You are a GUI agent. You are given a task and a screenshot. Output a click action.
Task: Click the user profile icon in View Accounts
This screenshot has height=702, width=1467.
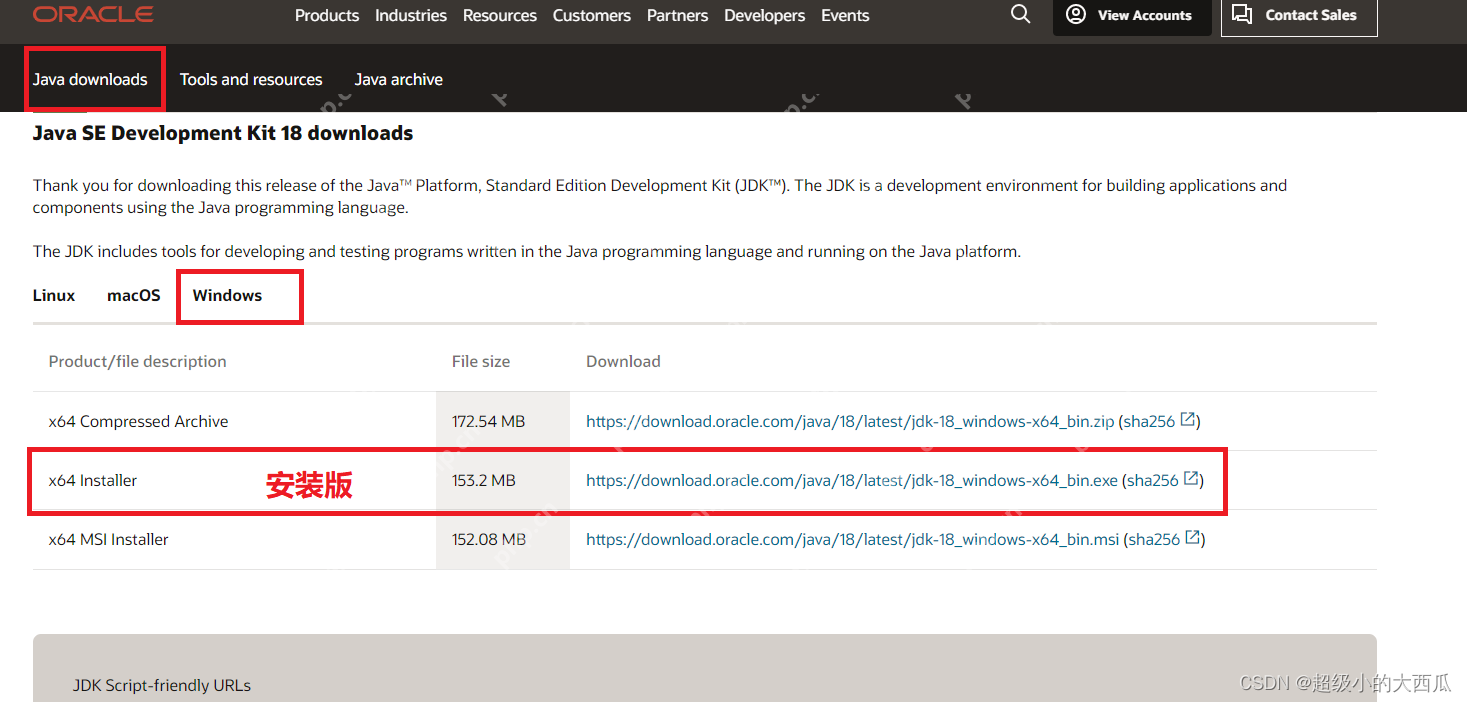pos(1076,14)
